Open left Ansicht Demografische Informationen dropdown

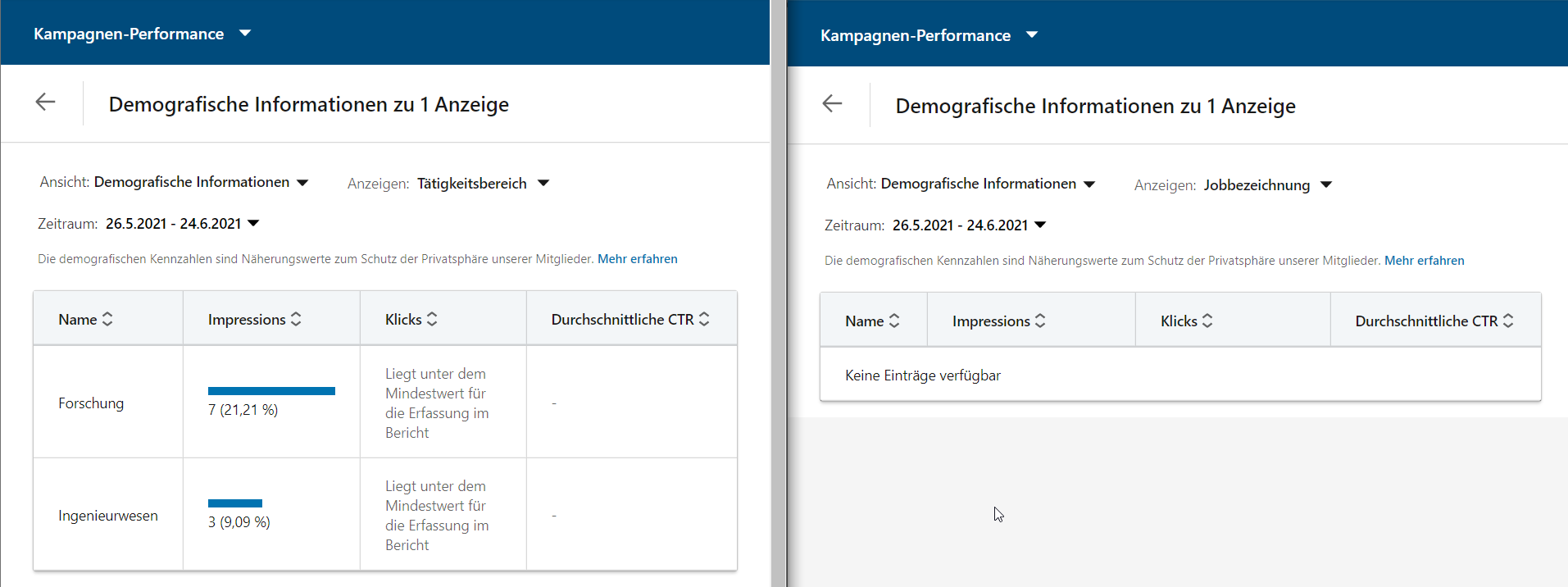pyautogui.click(x=201, y=182)
